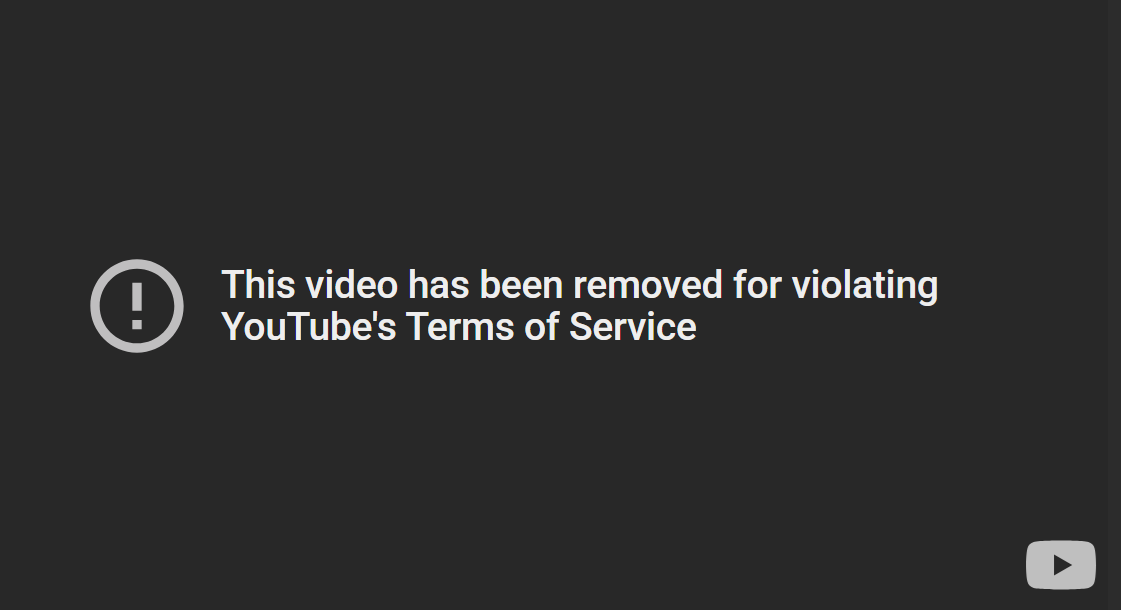The image size is (1121, 610).
Task: Click the word "video" in the message
Action: coord(352,285)
